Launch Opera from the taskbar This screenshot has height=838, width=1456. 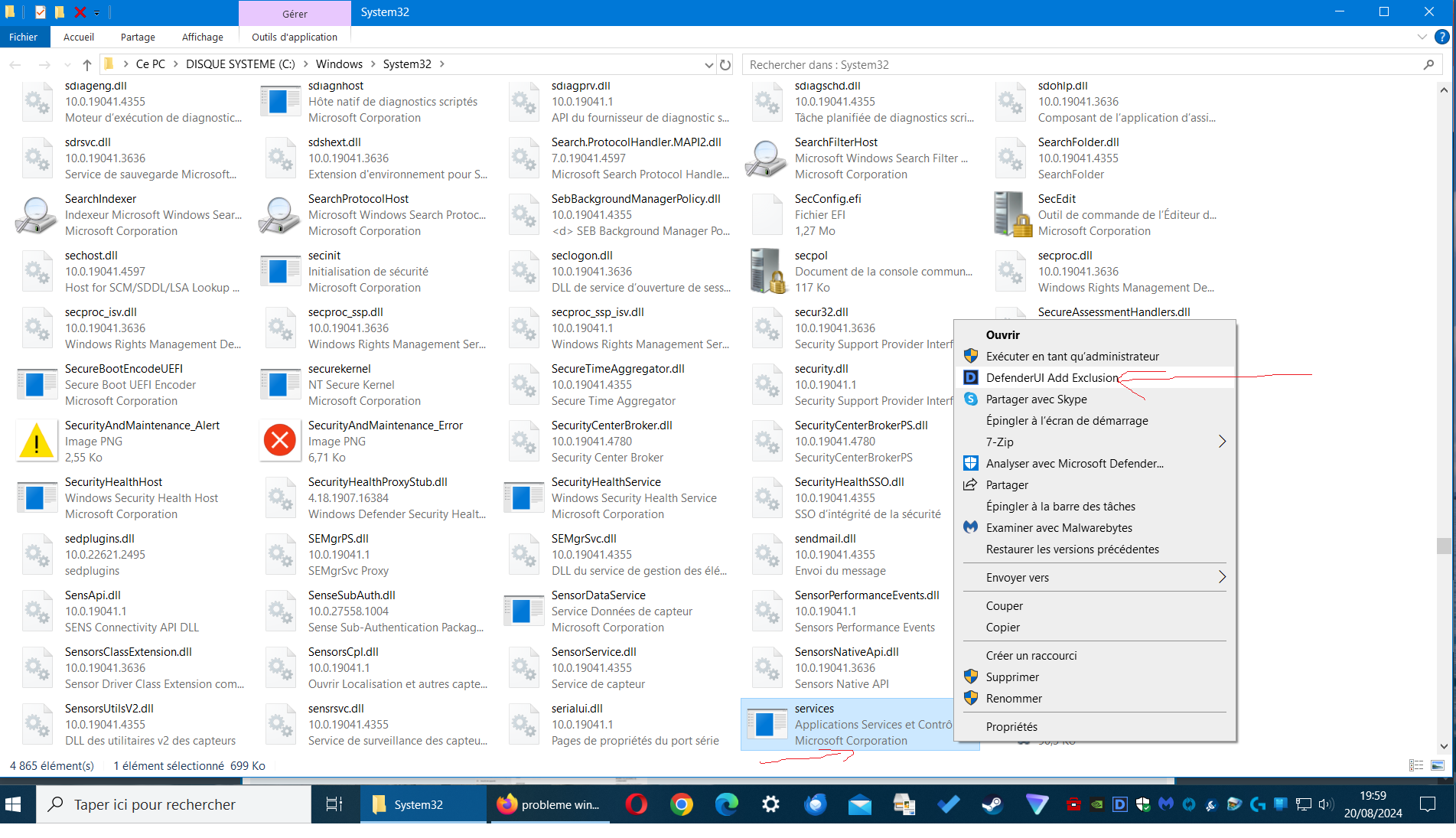point(636,804)
